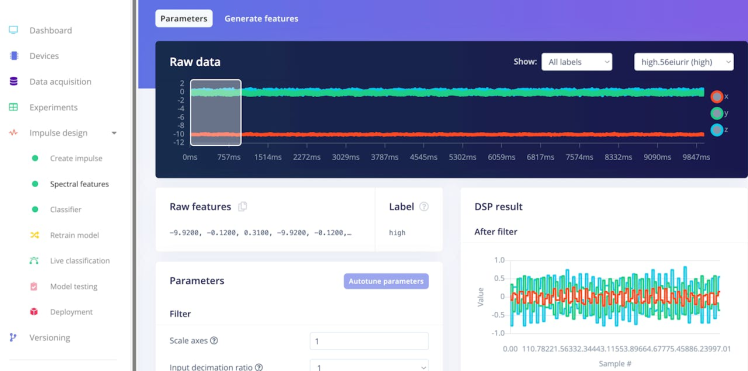The width and height of the screenshot is (748, 371).
Task: Open Devices in sidebar
Action: coord(44,56)
